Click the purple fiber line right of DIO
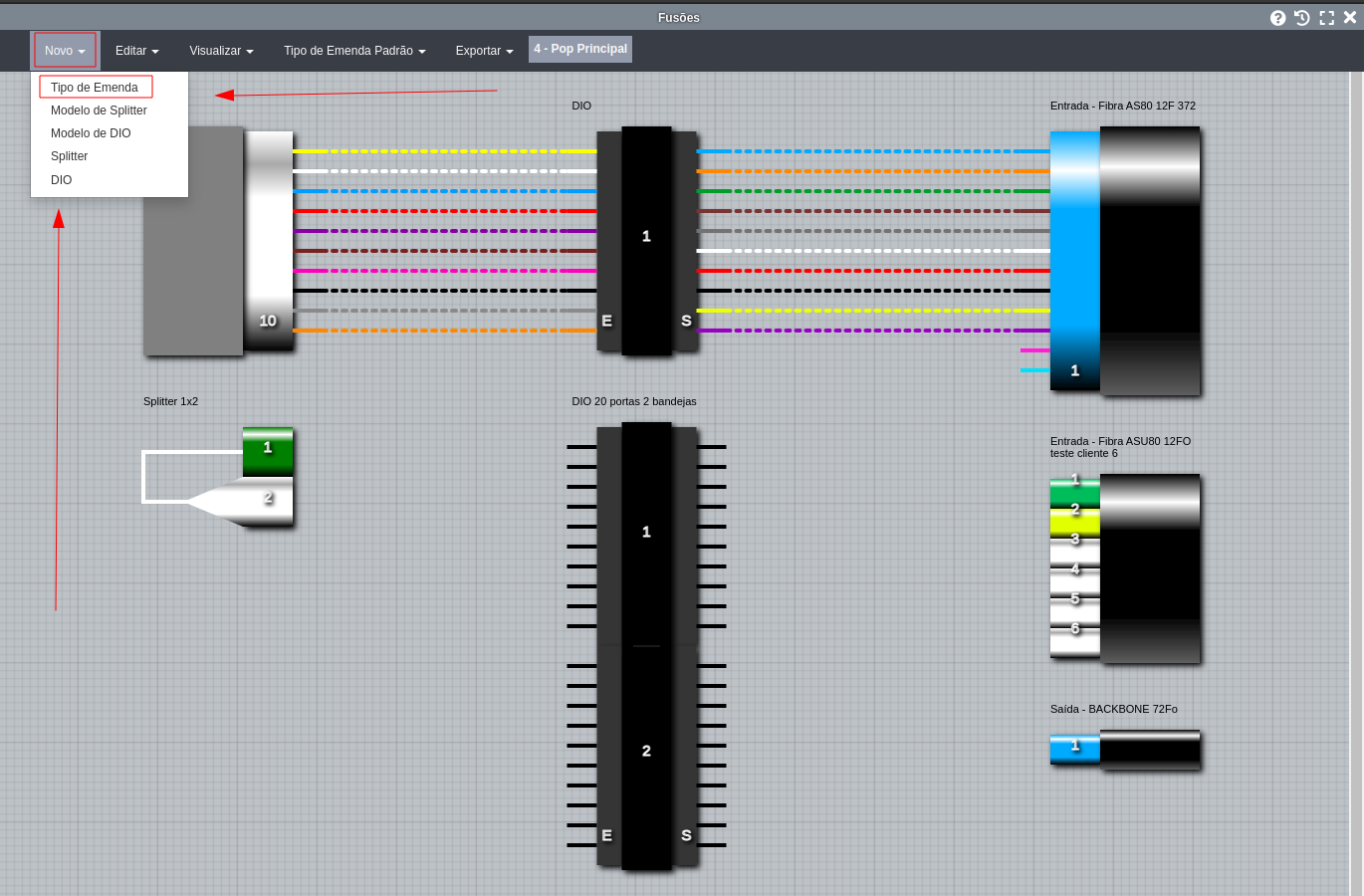The image size is (1364, 896). point(873,331)
